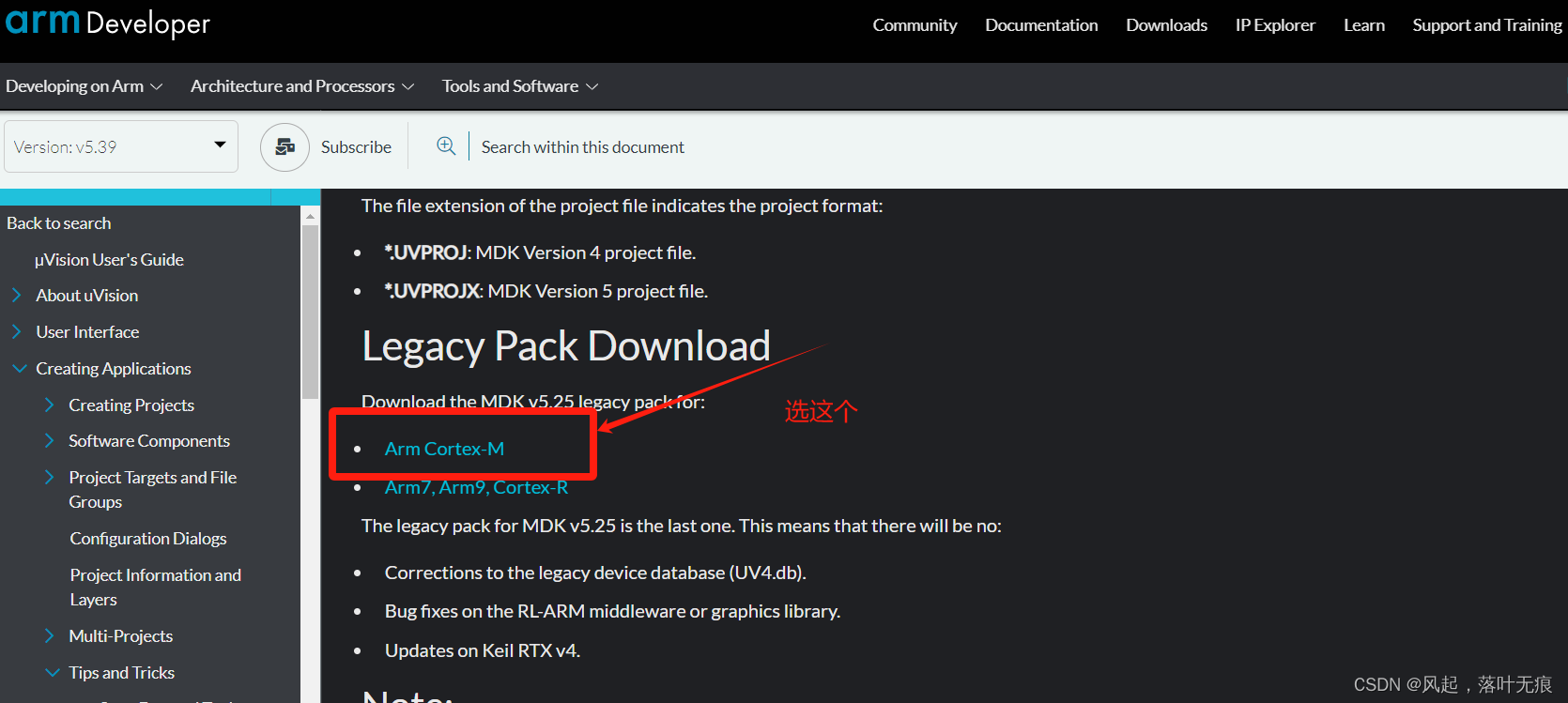
Task: Click the magnifier search icon
Action: pos(446,145)
